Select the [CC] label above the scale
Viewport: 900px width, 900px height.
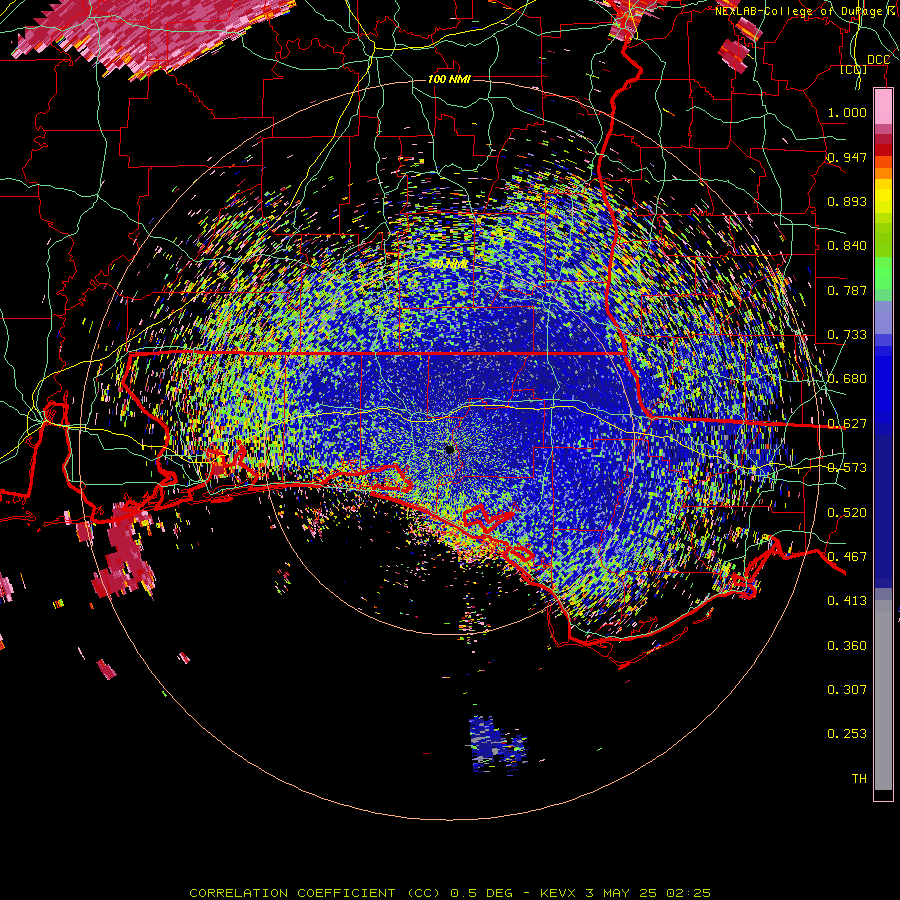(853, 69)
